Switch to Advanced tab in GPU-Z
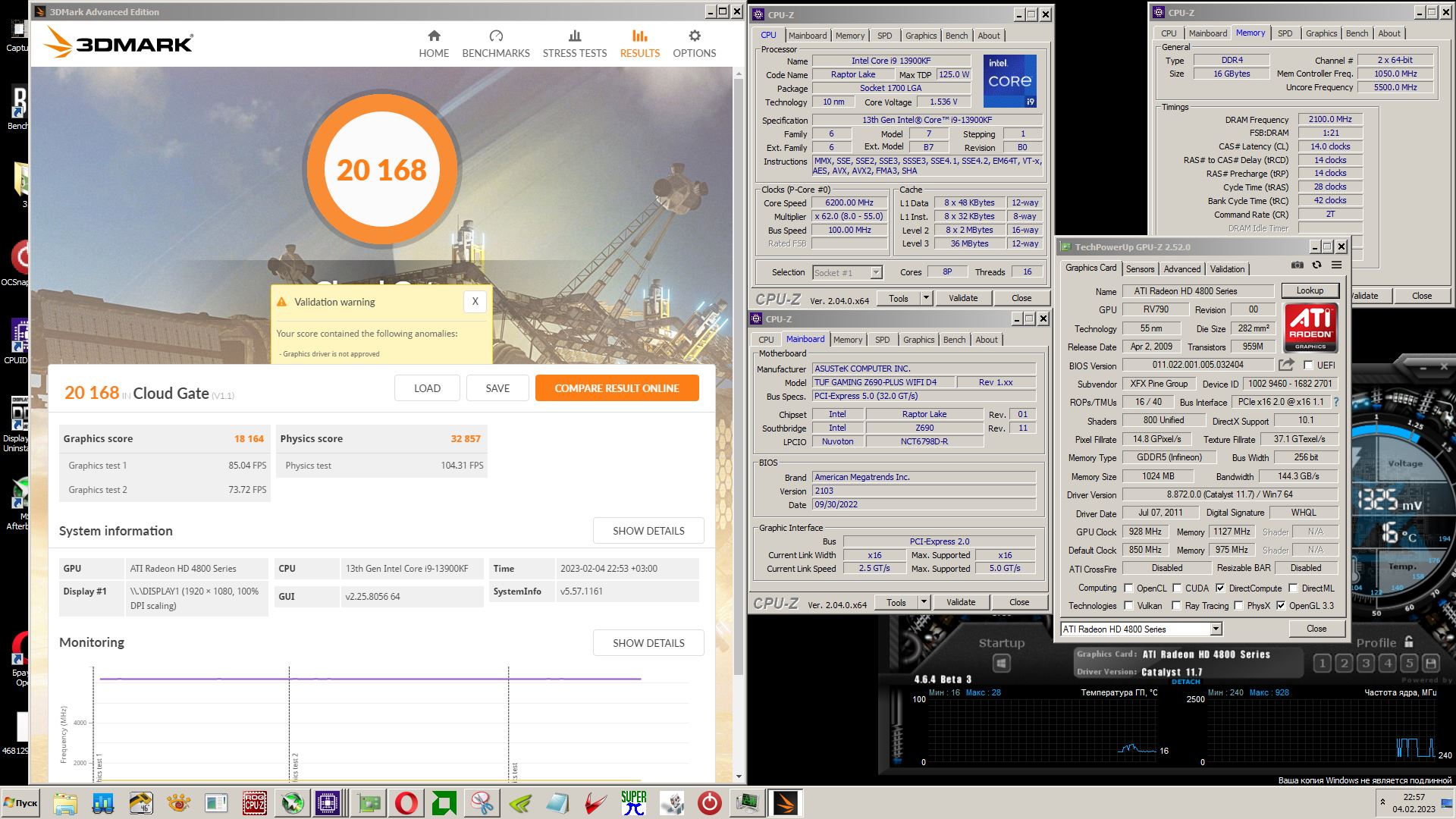The height and width of the screenshot is (819, 1456). [x=1182, y=268]
